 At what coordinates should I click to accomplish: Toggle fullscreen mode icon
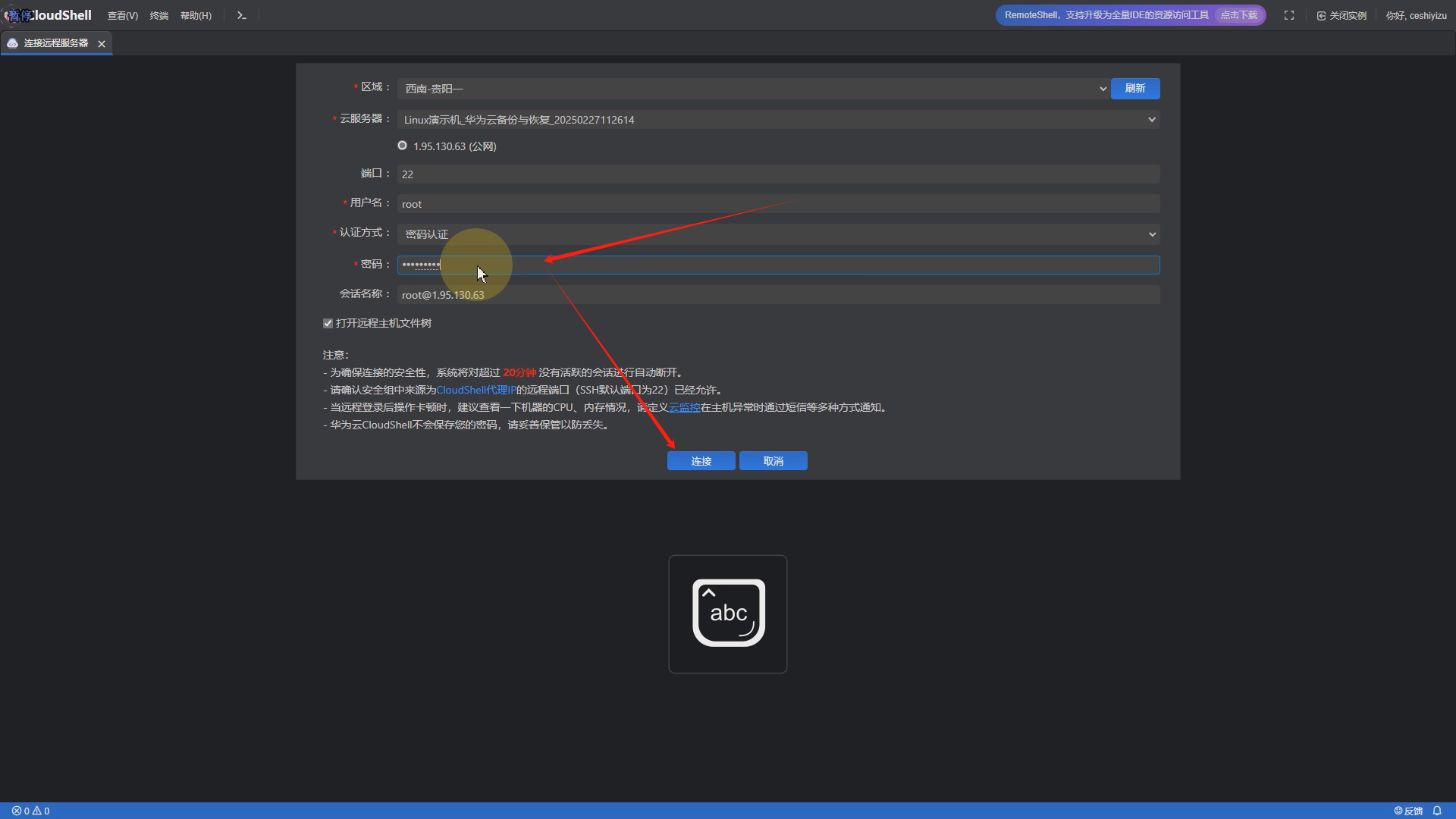pos(1288,15)
